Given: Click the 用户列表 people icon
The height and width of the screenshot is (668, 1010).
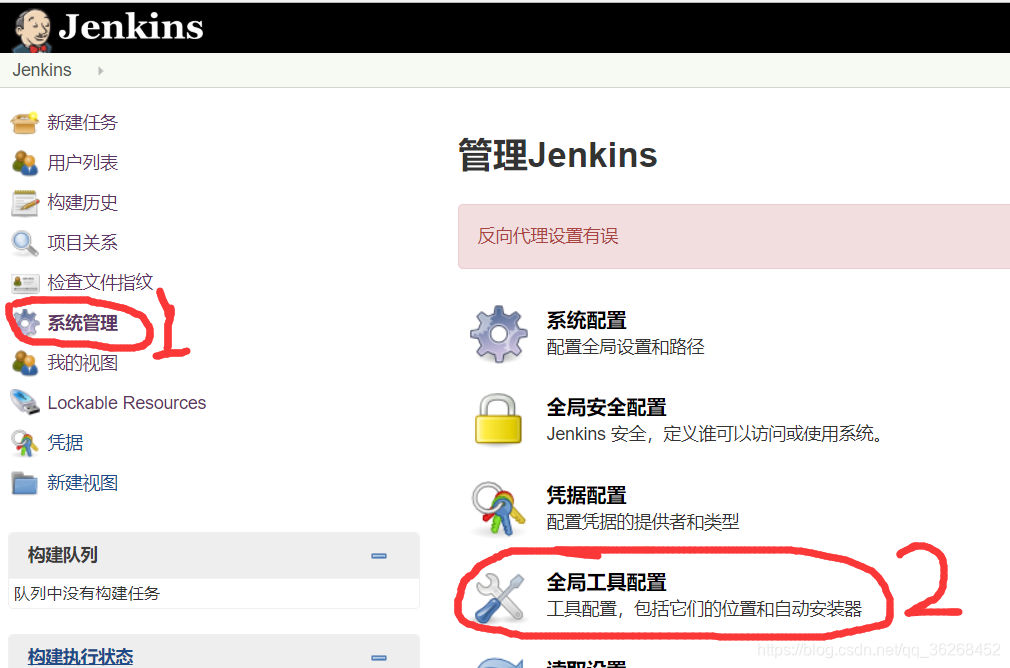Looking at the screenshot, I should tap(24, 162).
